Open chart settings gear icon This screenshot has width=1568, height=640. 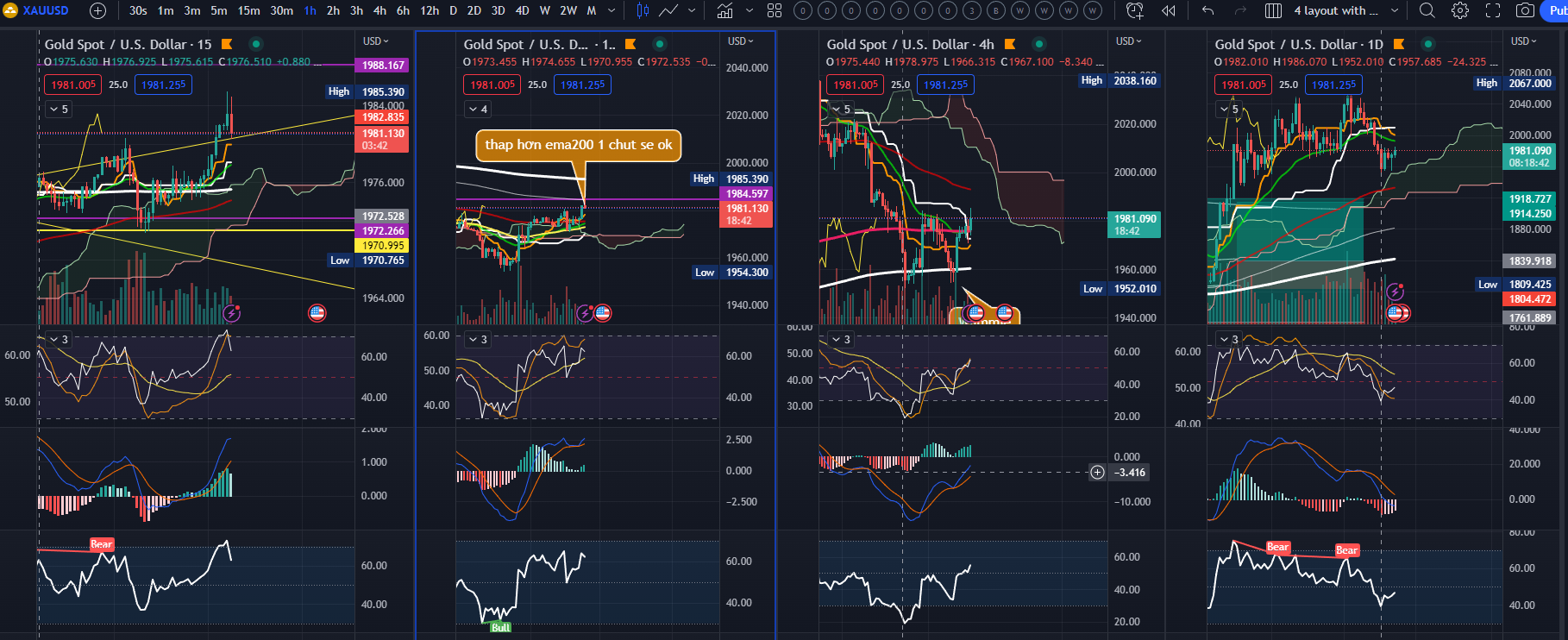coord(1460,10)
